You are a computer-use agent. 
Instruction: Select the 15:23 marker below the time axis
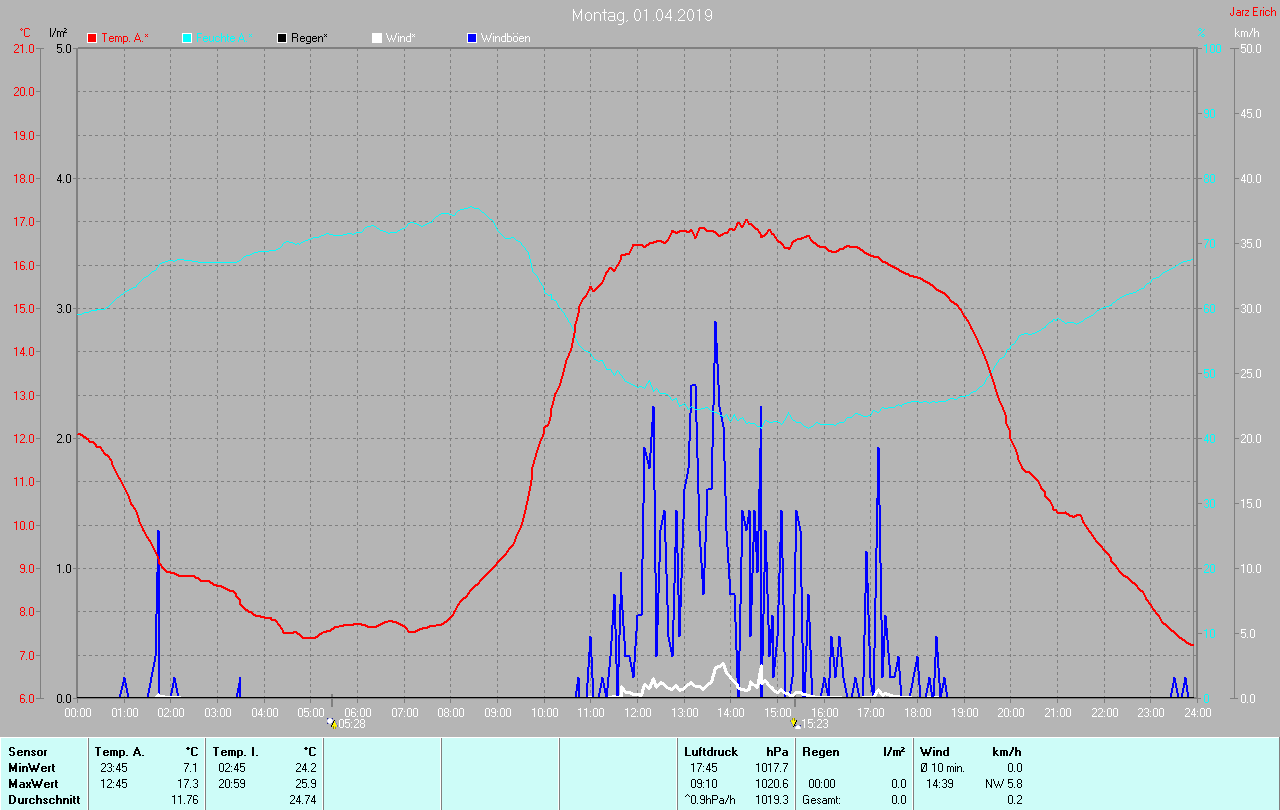pyautogui.click(x=810, y=723)
